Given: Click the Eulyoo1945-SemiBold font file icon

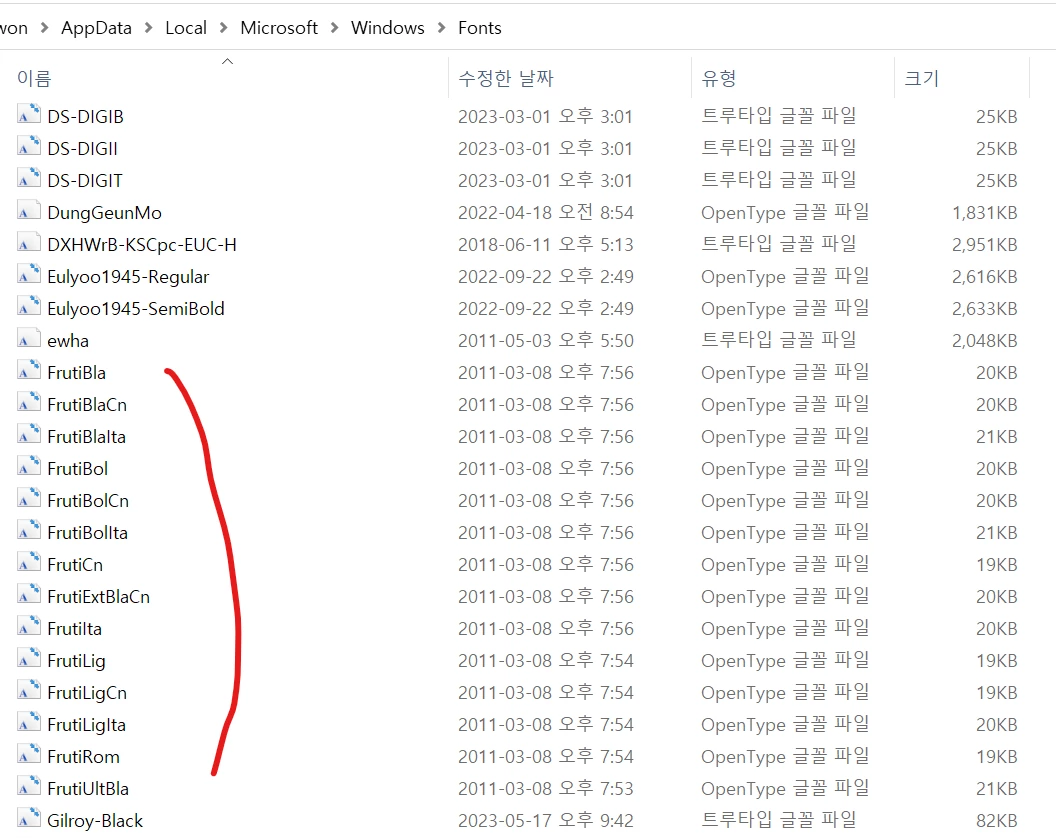Looking at the screenshot, I should (28, 307).
